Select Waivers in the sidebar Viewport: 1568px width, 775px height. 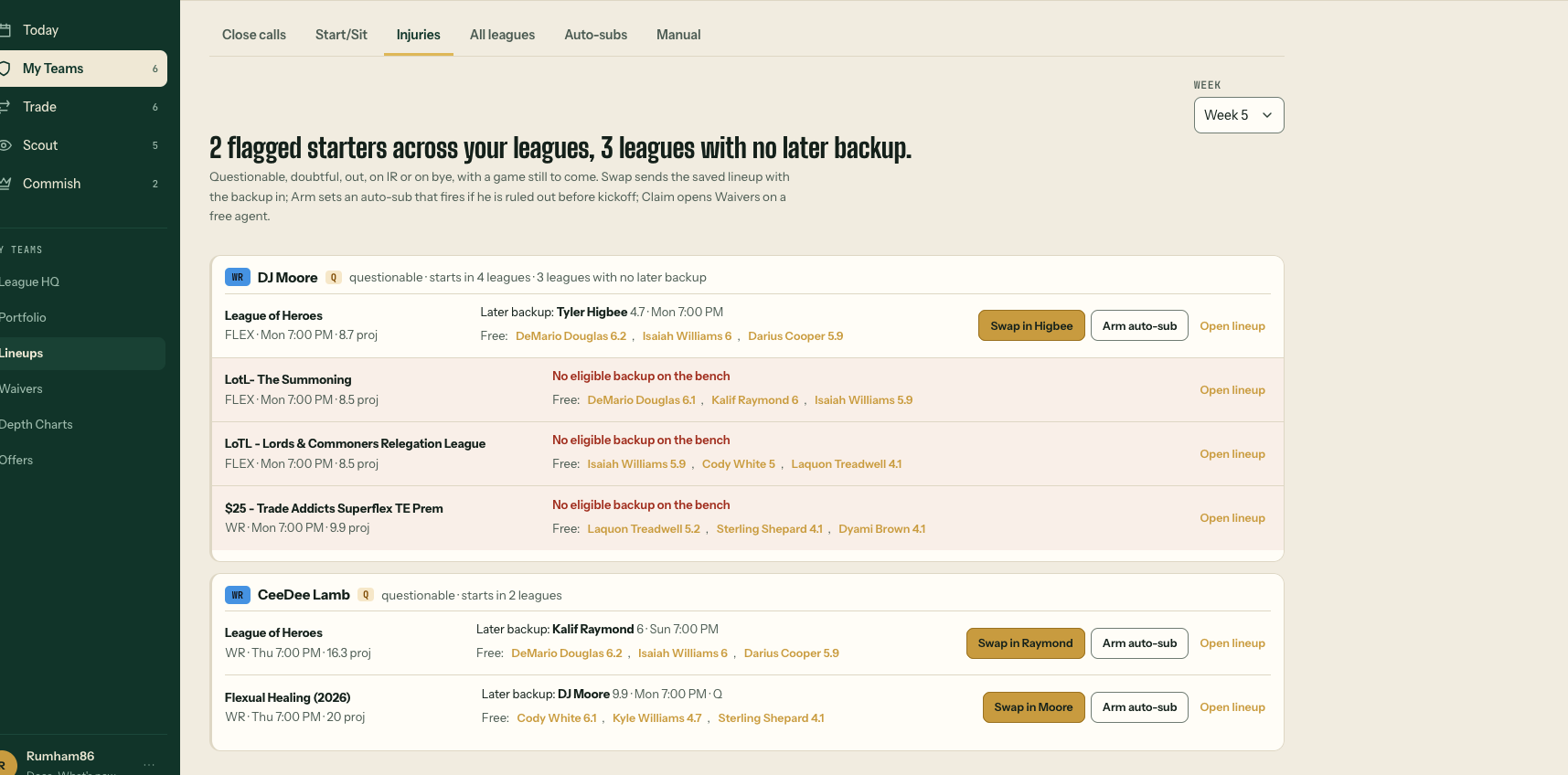pyautogui.click(x=21, y=388)
